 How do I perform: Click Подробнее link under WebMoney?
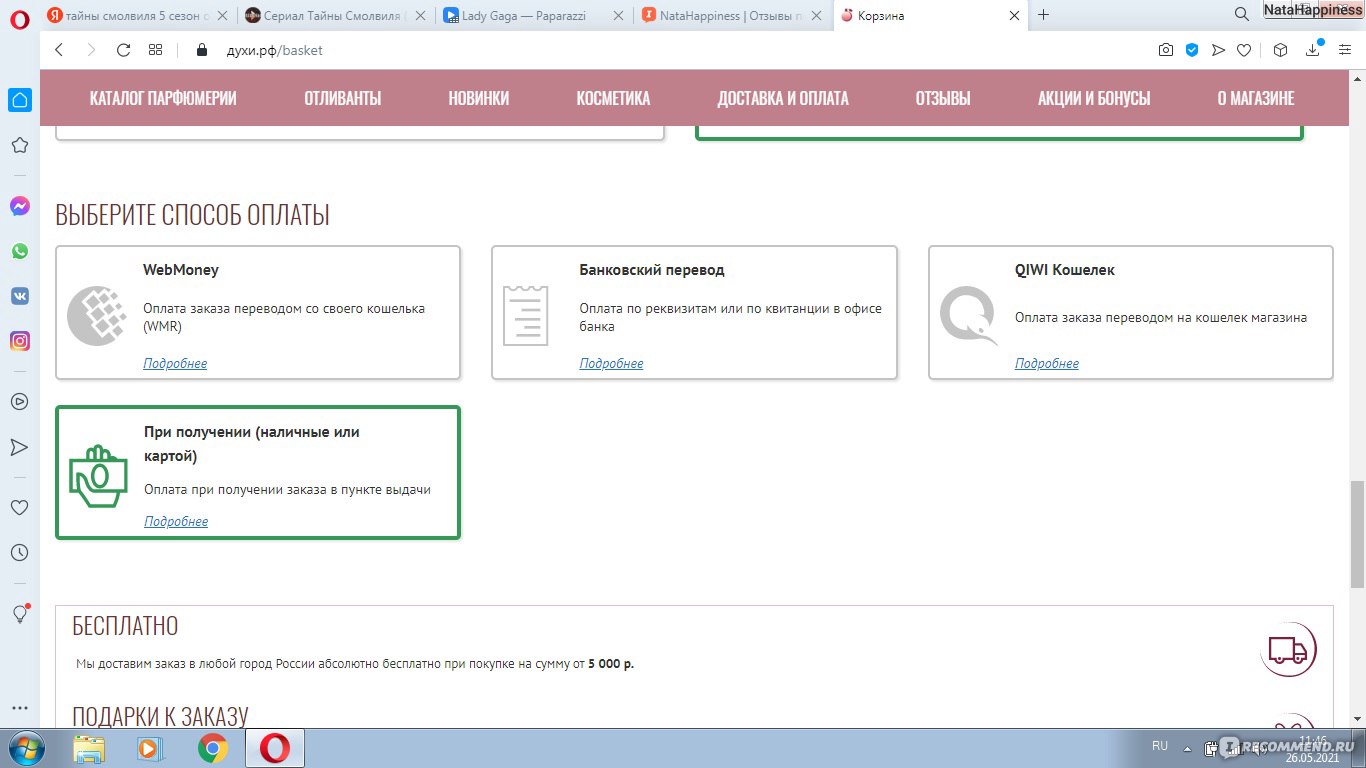175,363
